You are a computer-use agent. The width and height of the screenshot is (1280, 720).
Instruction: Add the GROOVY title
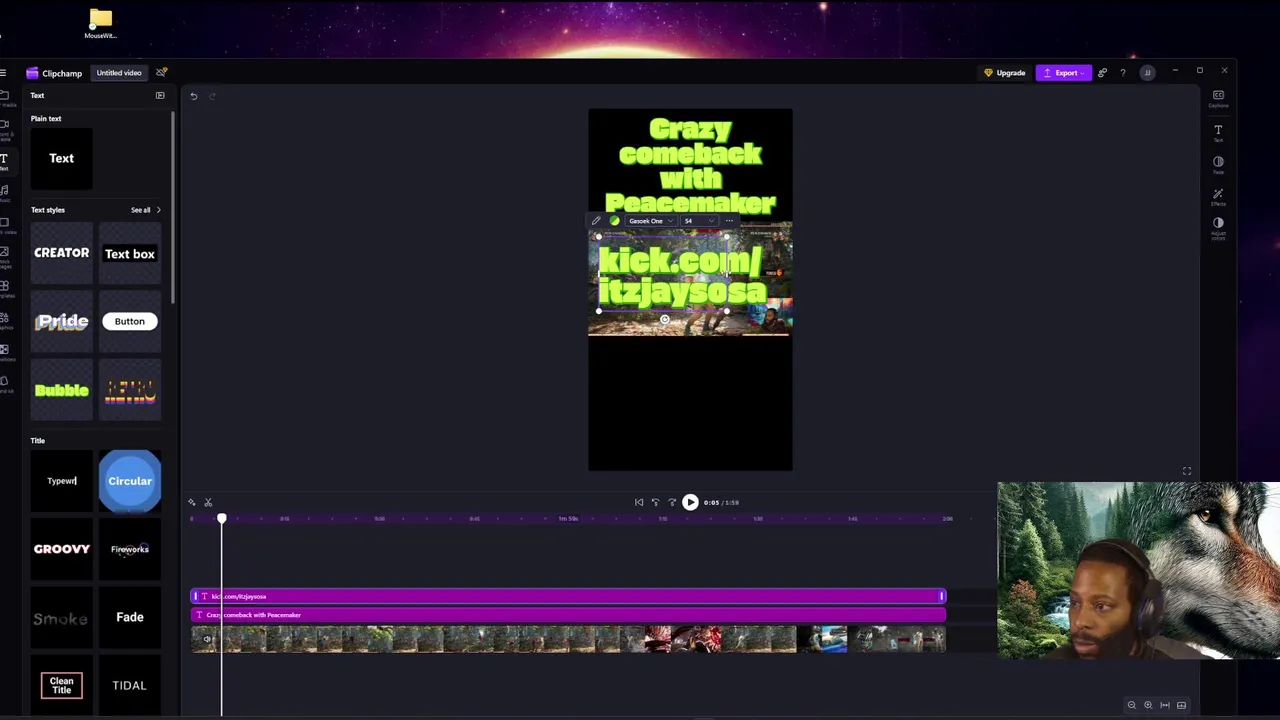[62, 549]
